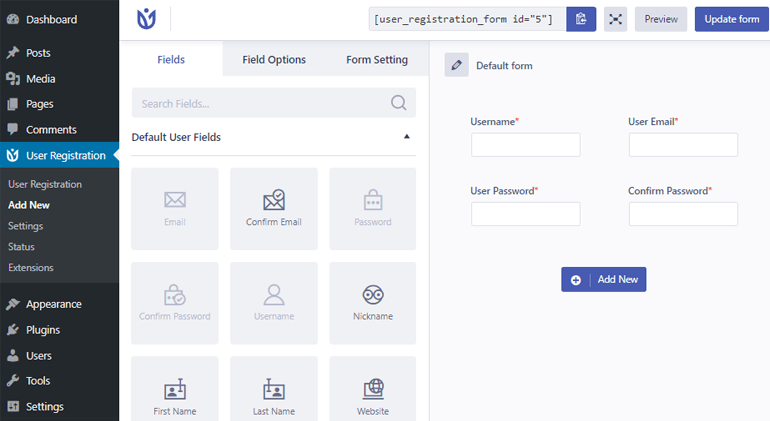The width and height of the screenshot is (770, 421).
Task: Switch to the Form Setting tab
Action: [x=377, y=59]
